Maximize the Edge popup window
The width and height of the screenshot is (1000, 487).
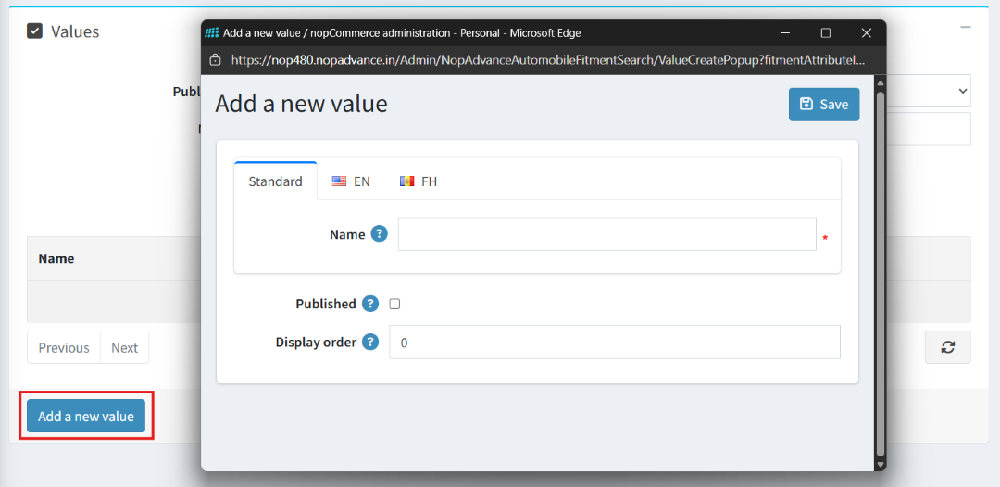click(x=826, y=33)
